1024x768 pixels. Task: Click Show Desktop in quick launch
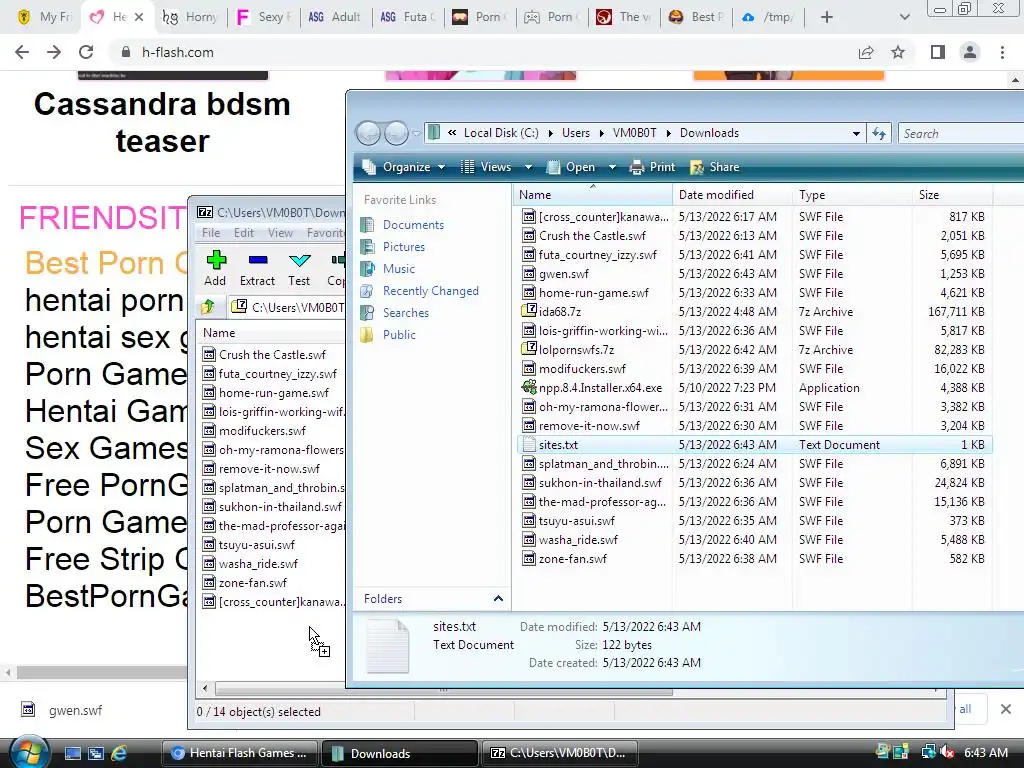coord(72,753)
